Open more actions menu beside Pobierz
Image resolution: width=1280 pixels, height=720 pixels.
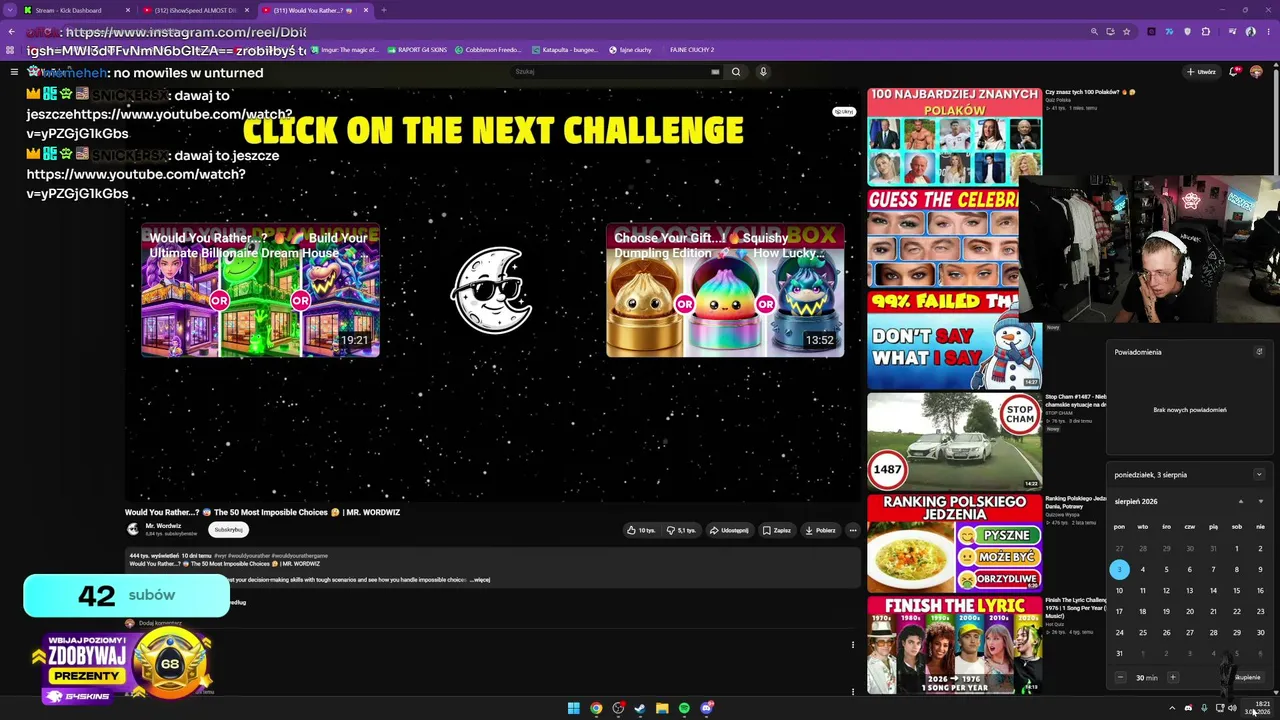(x=853, y=530)
